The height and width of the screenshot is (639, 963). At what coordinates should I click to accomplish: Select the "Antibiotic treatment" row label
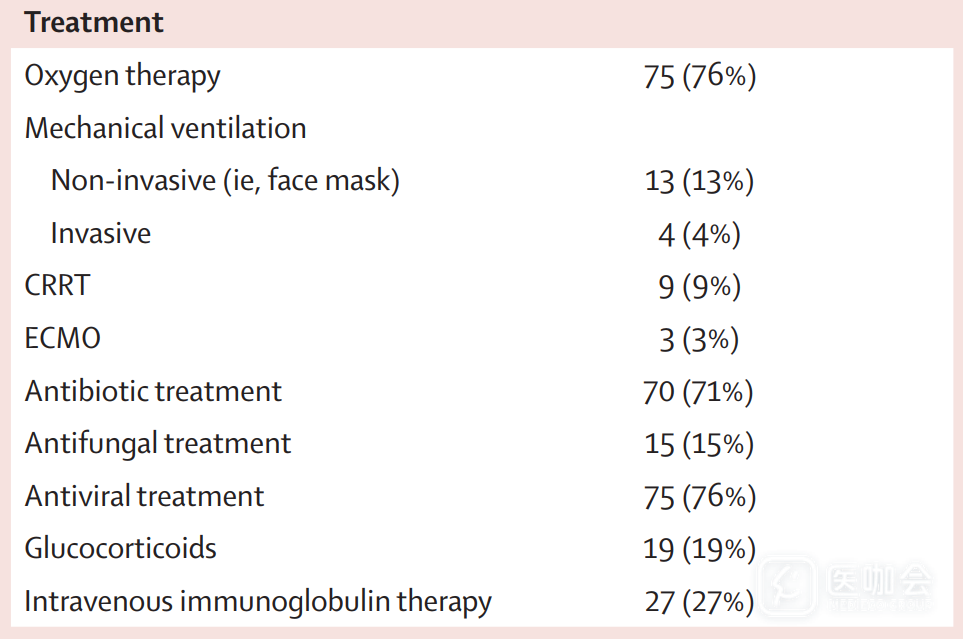pyautogui.click(x=153, y=391)
